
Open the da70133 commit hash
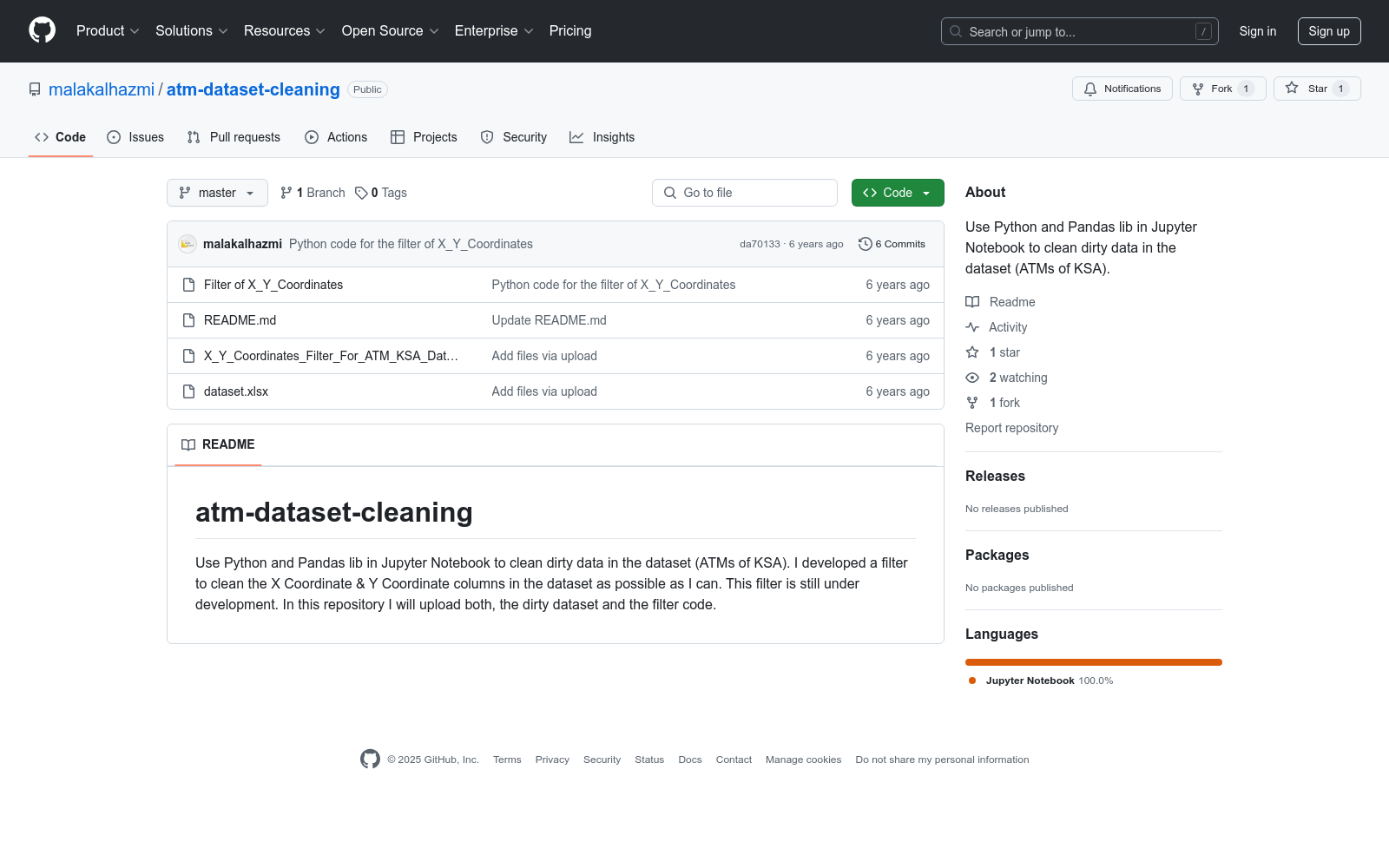click(760, 244)
